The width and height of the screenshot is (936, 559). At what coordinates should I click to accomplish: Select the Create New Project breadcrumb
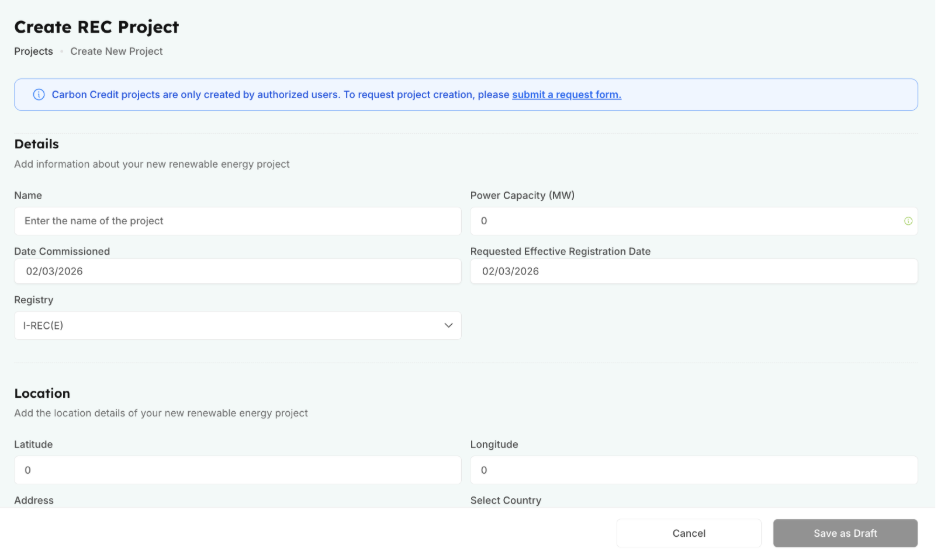point(116,51)
